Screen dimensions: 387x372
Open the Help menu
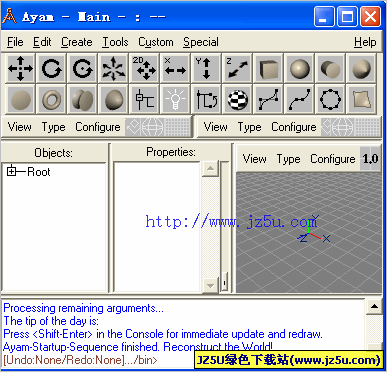pos(365,42)
